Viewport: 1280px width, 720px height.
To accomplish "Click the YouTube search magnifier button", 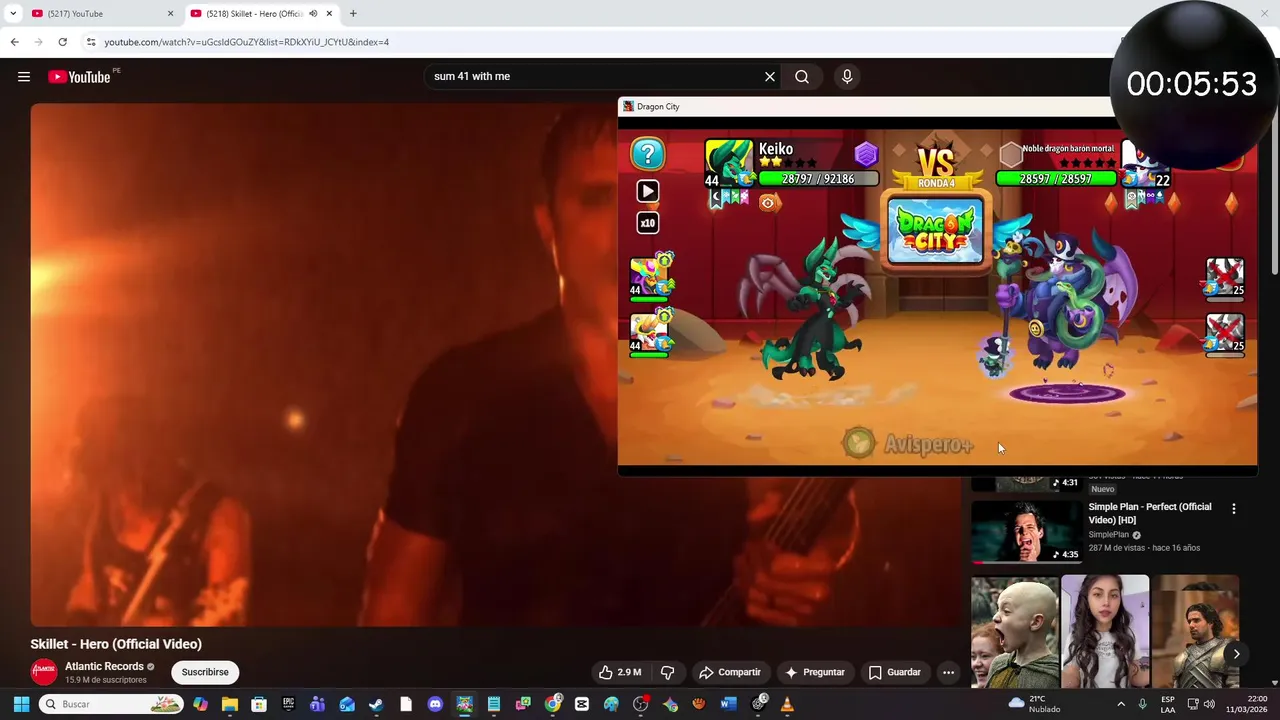I will click(x=802, y=77).
